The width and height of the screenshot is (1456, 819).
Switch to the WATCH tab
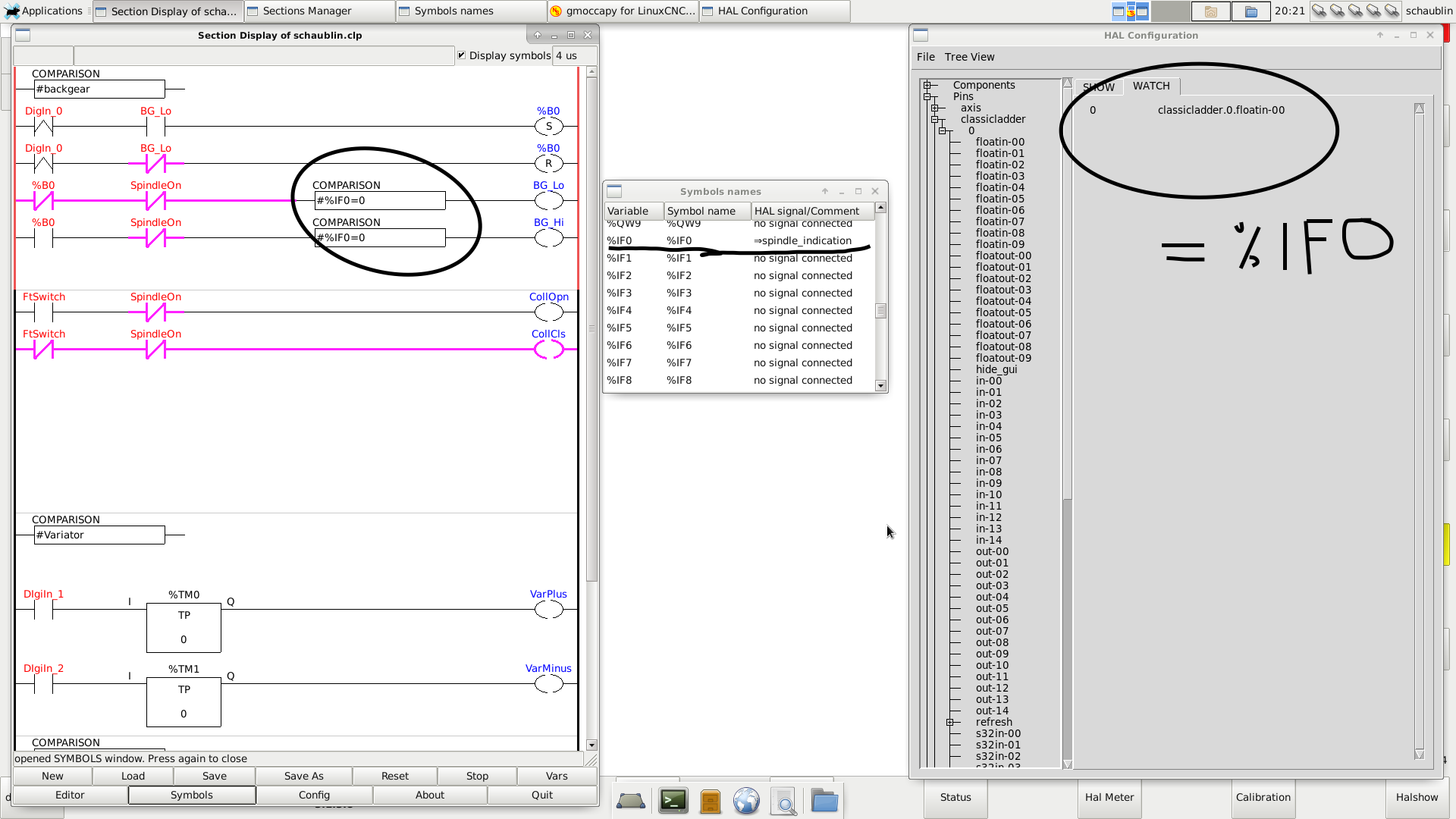pos(1151,86)
